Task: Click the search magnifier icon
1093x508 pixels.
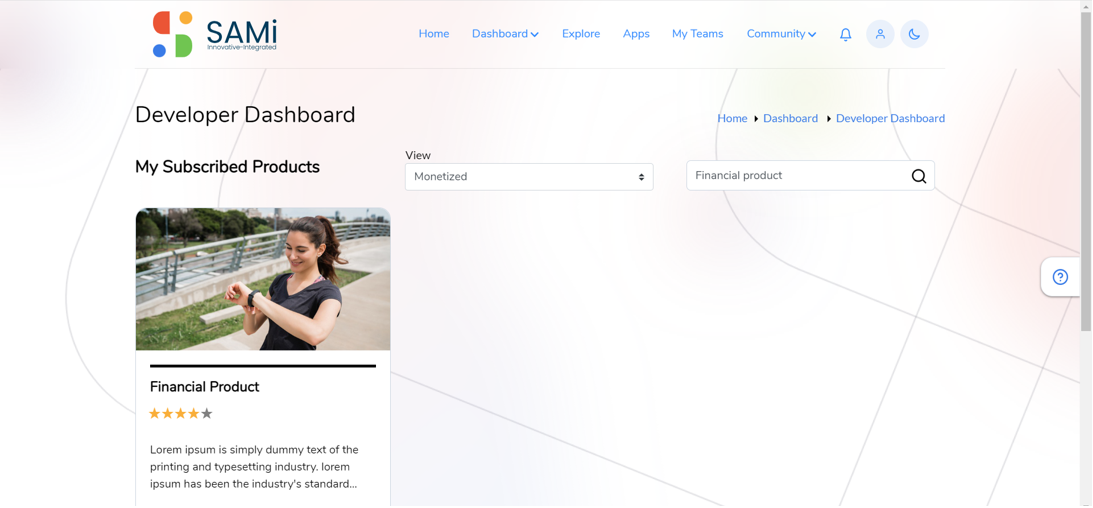Action: click(x=919, y=176)
